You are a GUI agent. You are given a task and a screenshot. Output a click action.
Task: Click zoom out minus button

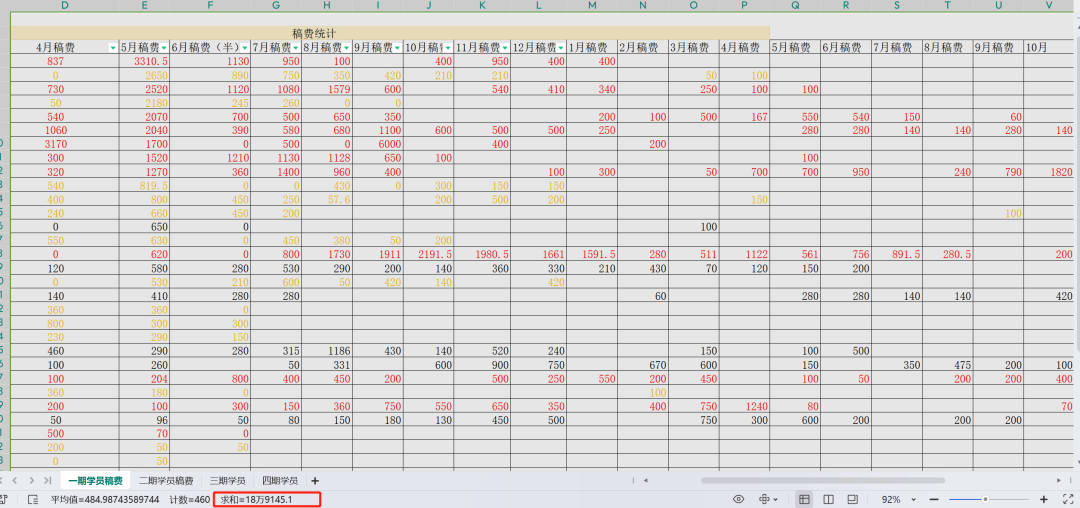click(x=934, y=499)
